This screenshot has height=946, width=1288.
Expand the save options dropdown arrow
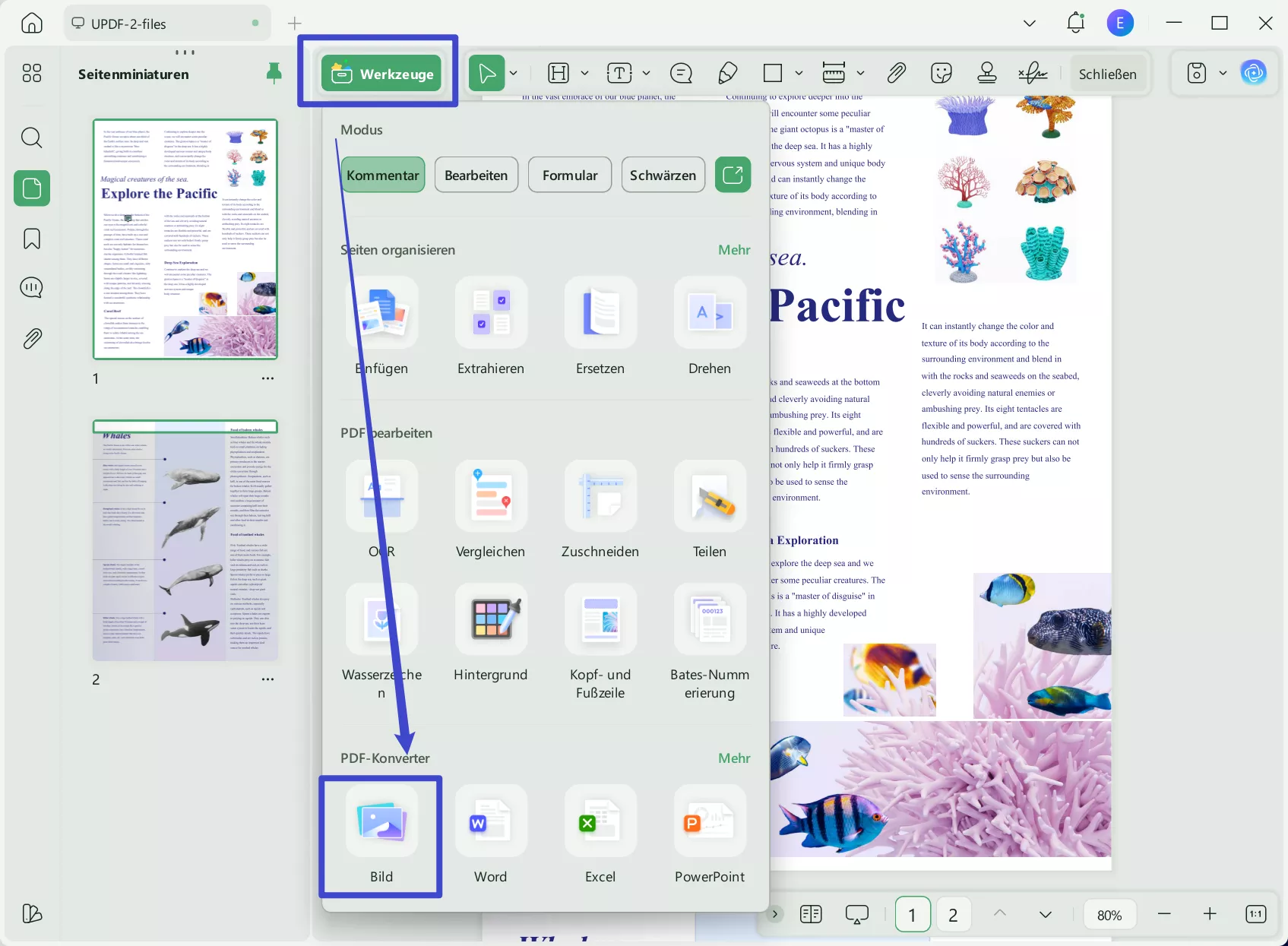[x=1223, y=73]
